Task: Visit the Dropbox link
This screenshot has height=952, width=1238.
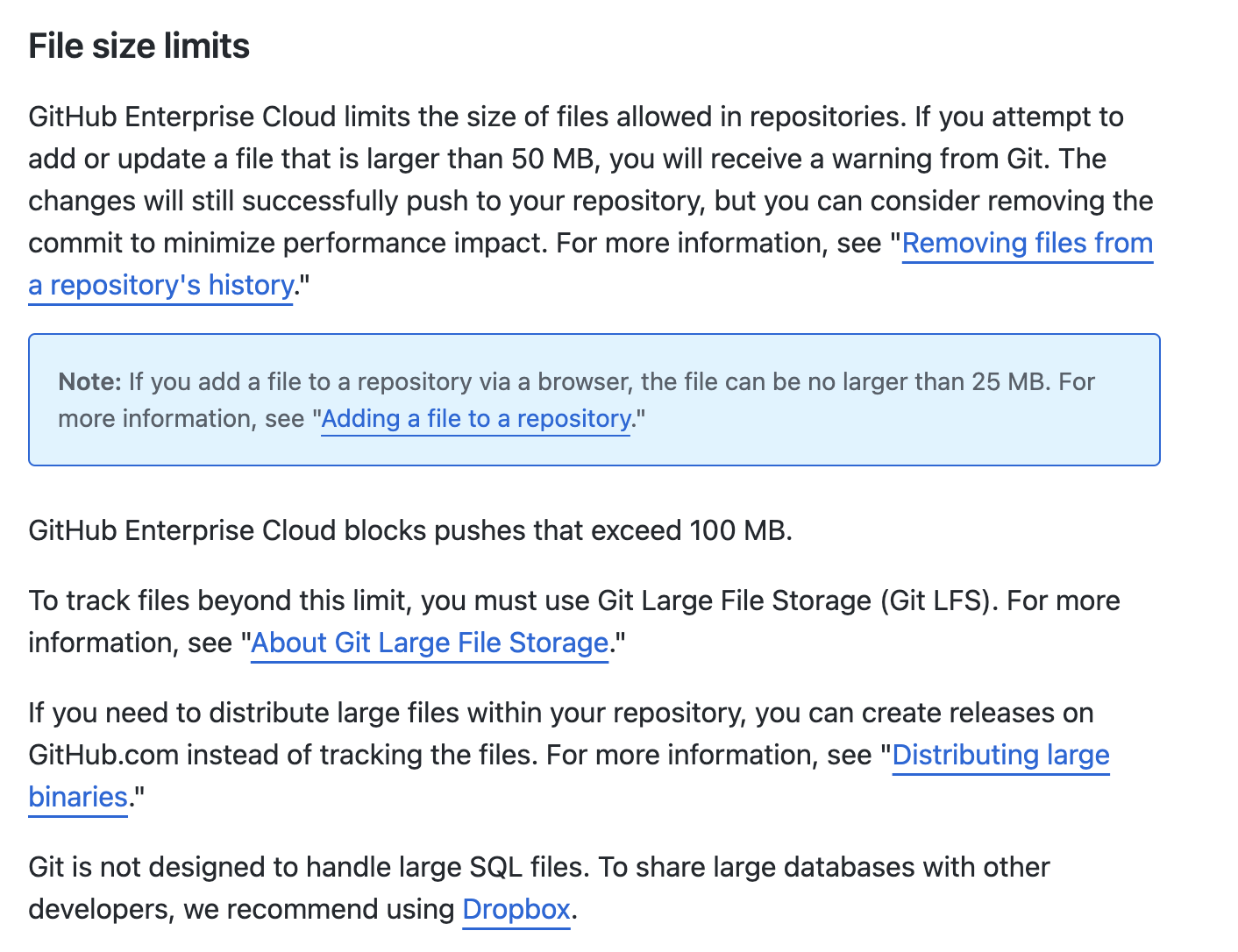Action: tap(516, 909)
